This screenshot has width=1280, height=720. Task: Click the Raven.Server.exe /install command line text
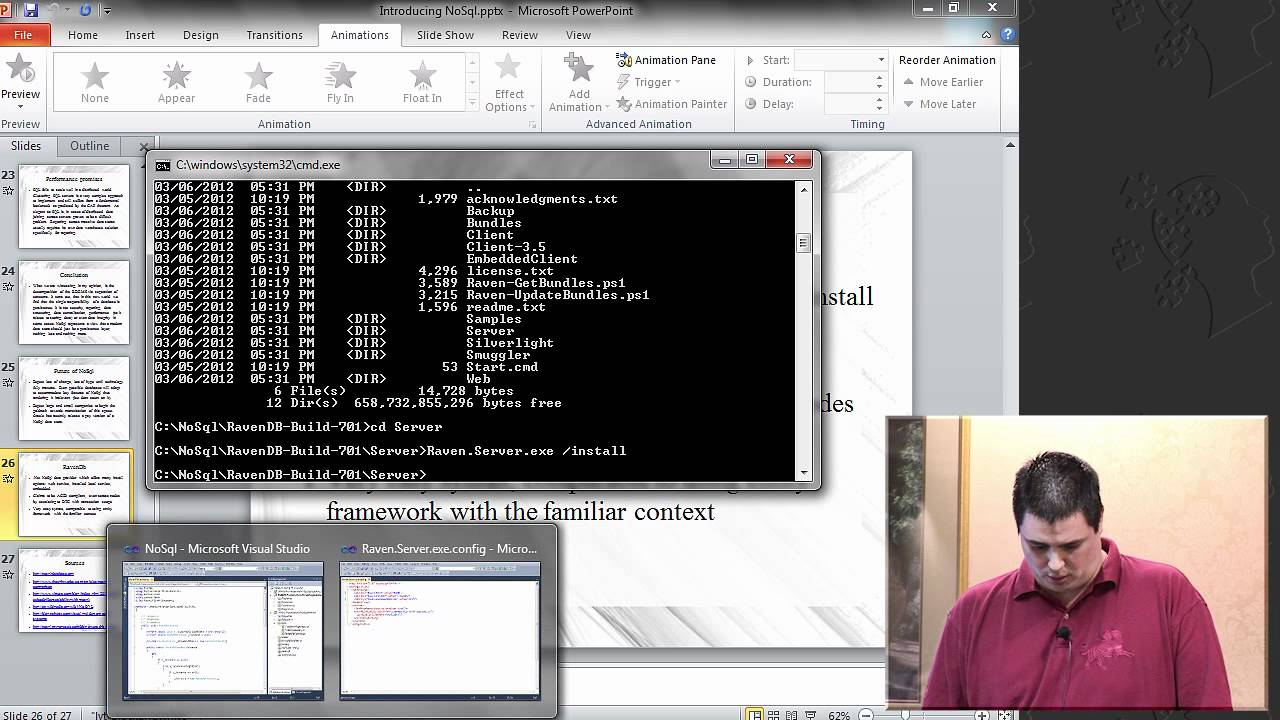pyautogui.click(x=526, y=451)
